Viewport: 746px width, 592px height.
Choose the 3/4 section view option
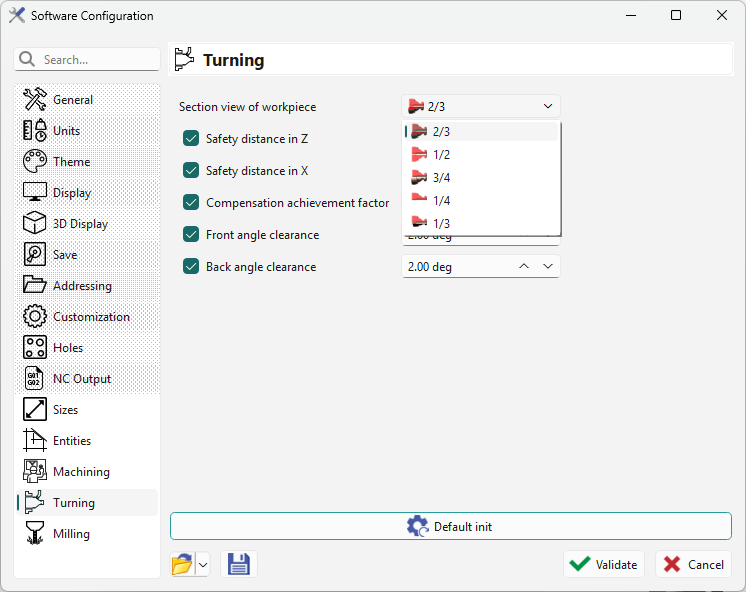click(x=441, y=177)
